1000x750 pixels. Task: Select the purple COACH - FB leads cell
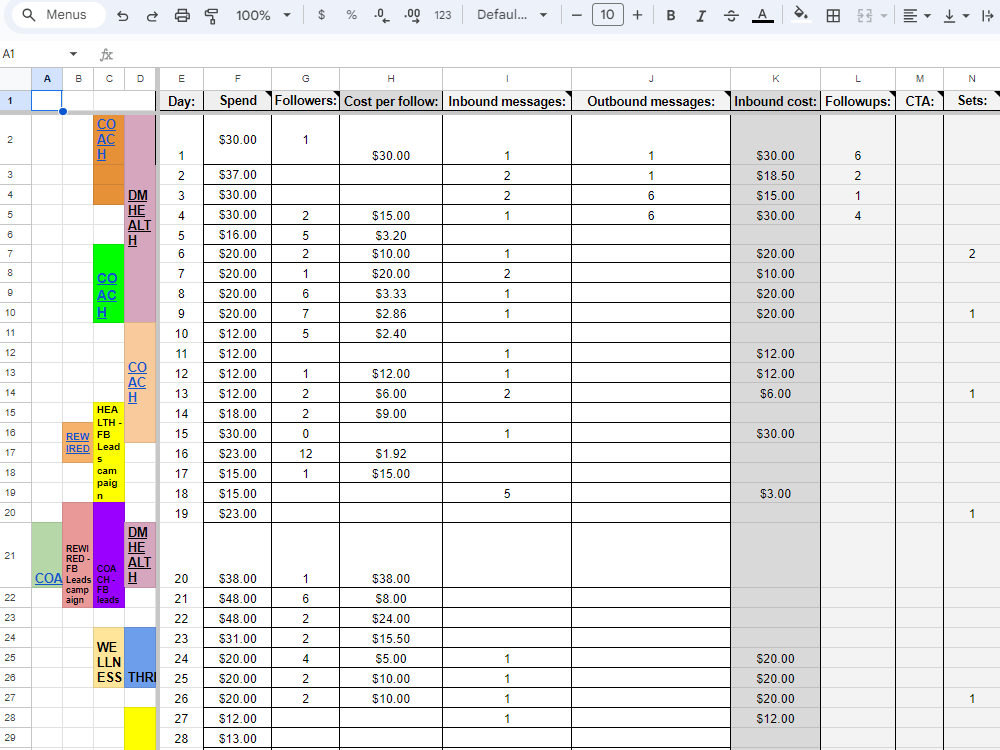108,555
